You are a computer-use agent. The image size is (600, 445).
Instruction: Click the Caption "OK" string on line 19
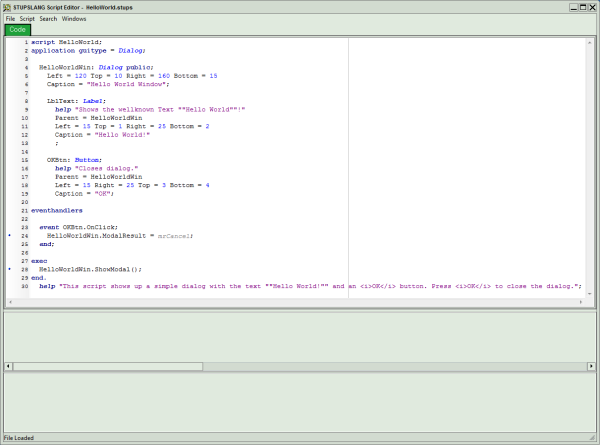tap(103, 194)
